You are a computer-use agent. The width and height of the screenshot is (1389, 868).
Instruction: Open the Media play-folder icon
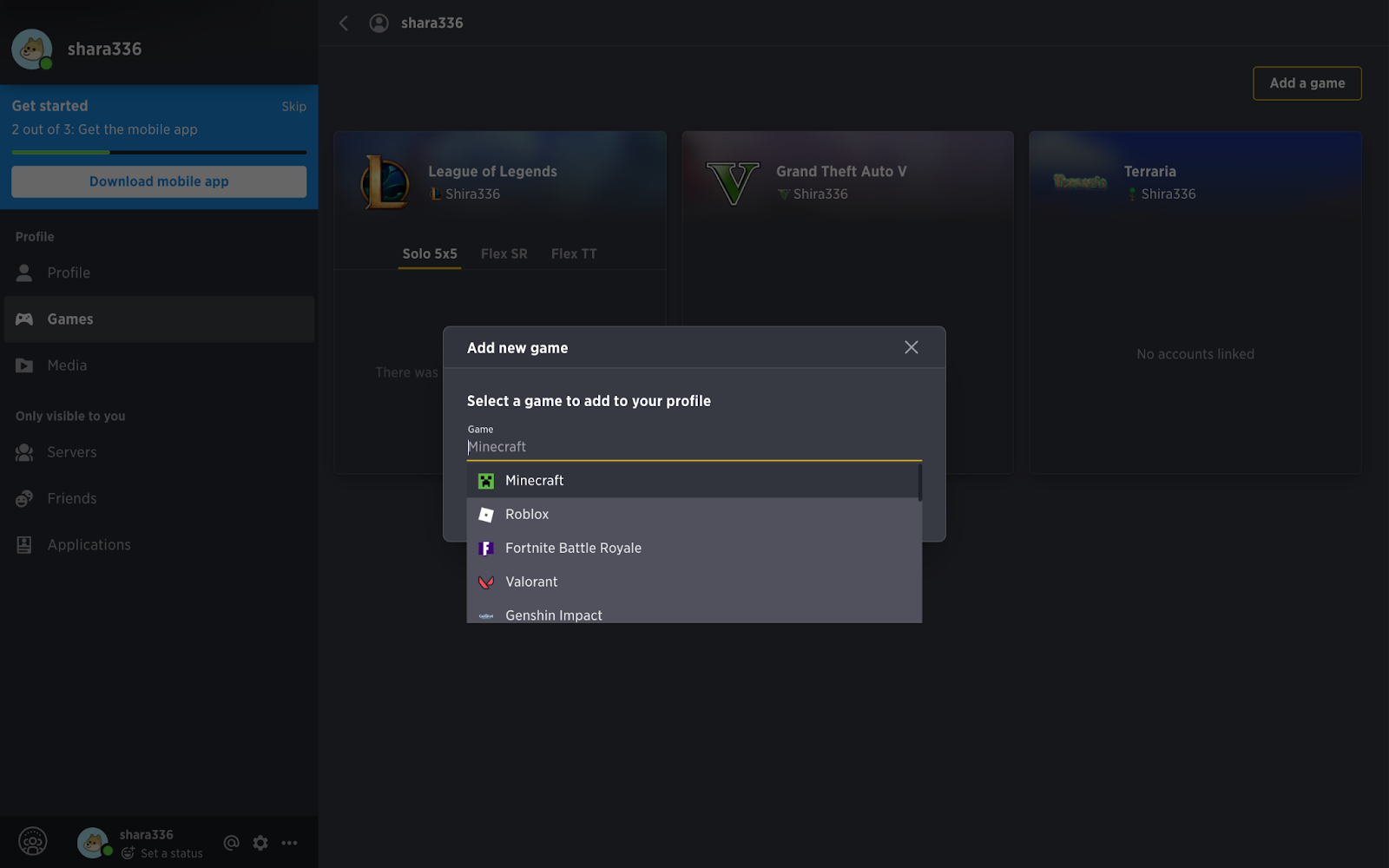[24, 365]
